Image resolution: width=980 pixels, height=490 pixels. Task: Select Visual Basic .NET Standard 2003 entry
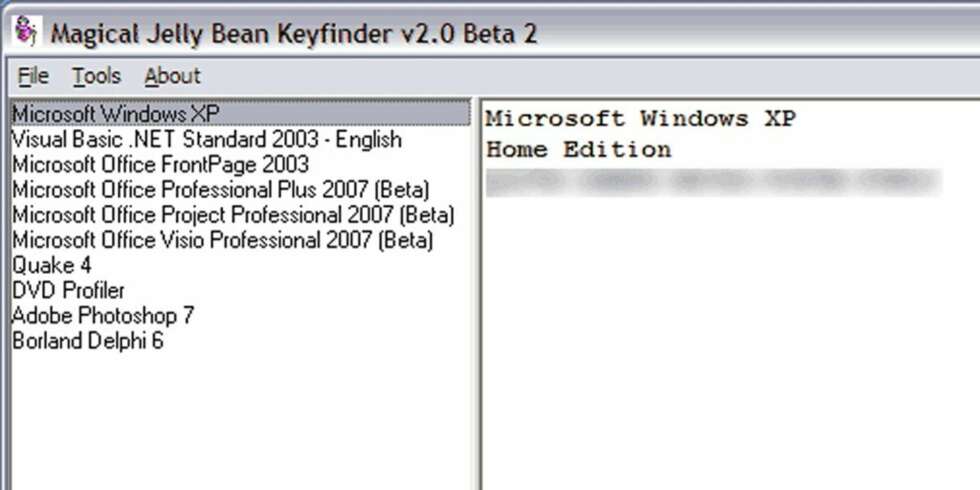tap(206, 139)
